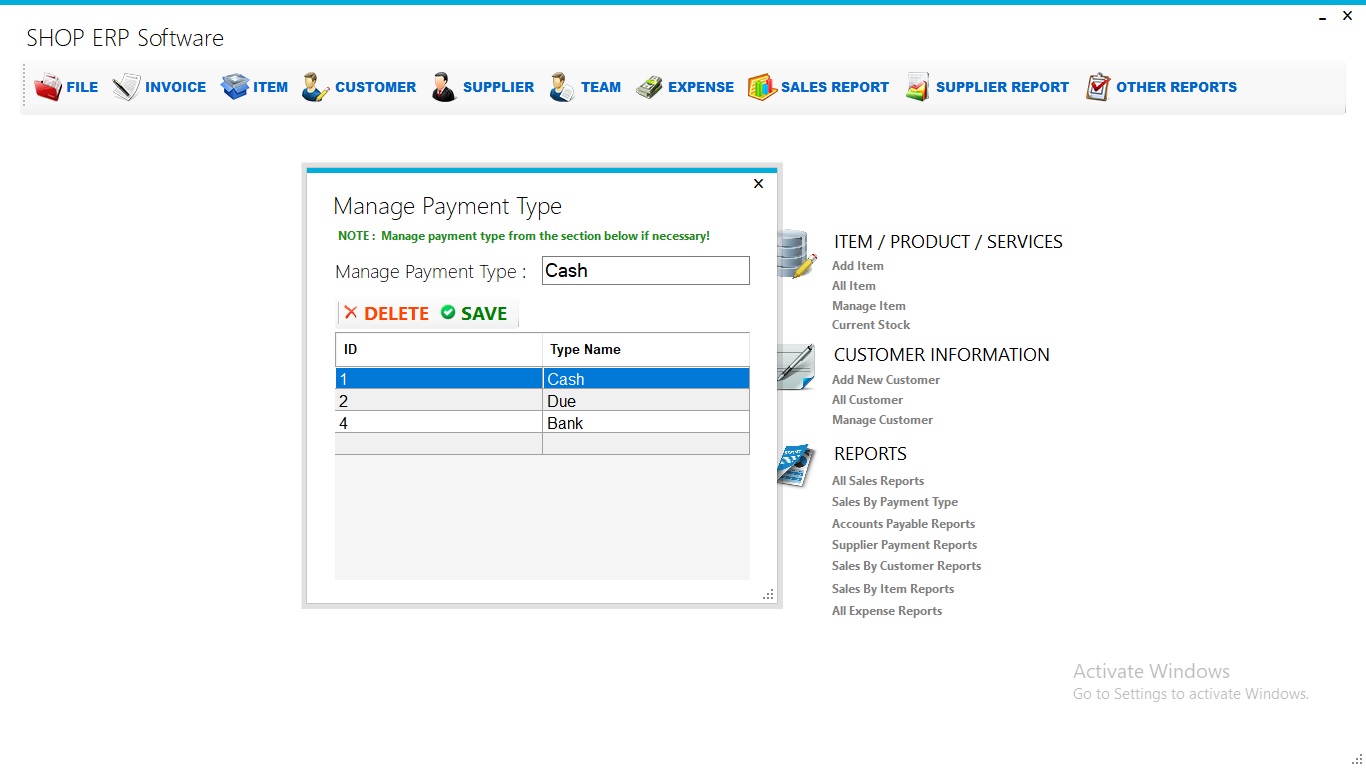Open the Add New Customer link
This screenshot has width=1366, height=768.
pos(885,379)
